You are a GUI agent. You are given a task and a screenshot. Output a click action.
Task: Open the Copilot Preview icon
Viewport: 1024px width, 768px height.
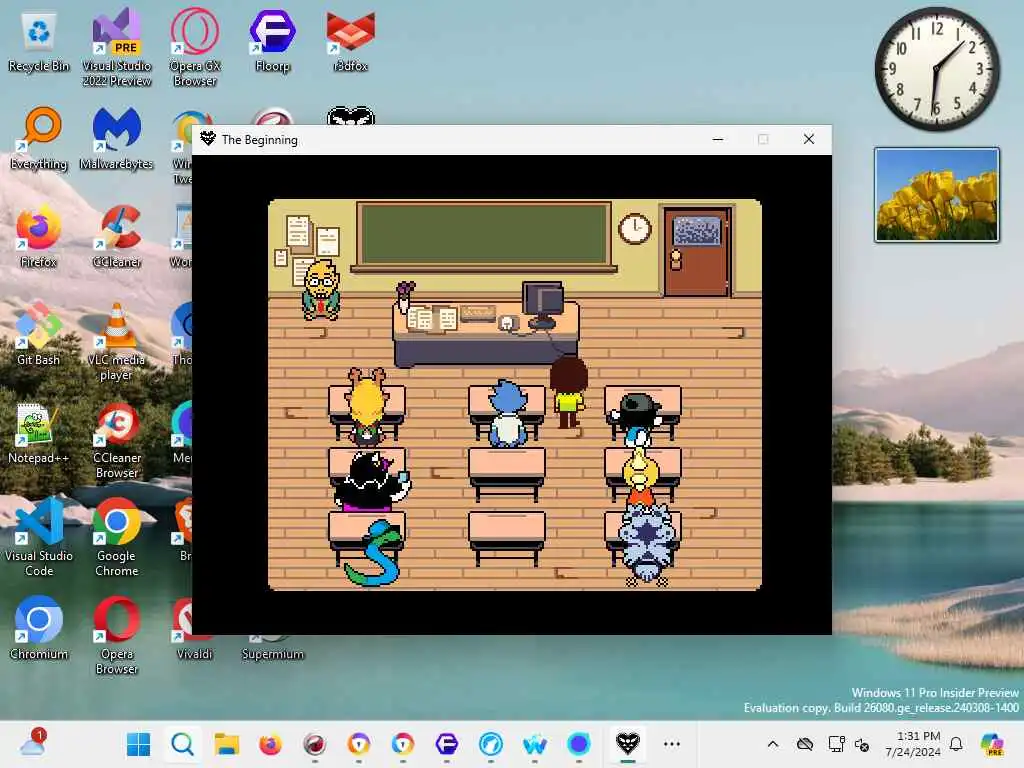coord(993,744)
